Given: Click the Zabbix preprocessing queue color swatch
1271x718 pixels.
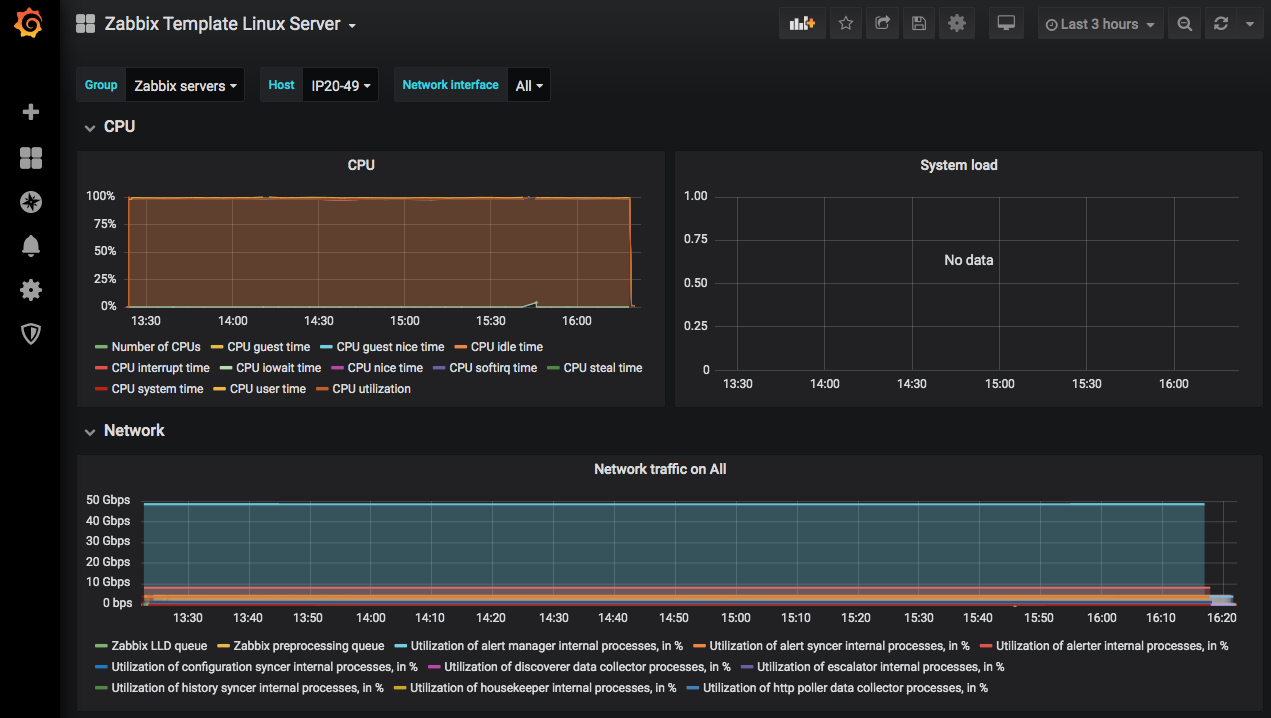Looking at the screenshot, I should (x=224, y=646).
